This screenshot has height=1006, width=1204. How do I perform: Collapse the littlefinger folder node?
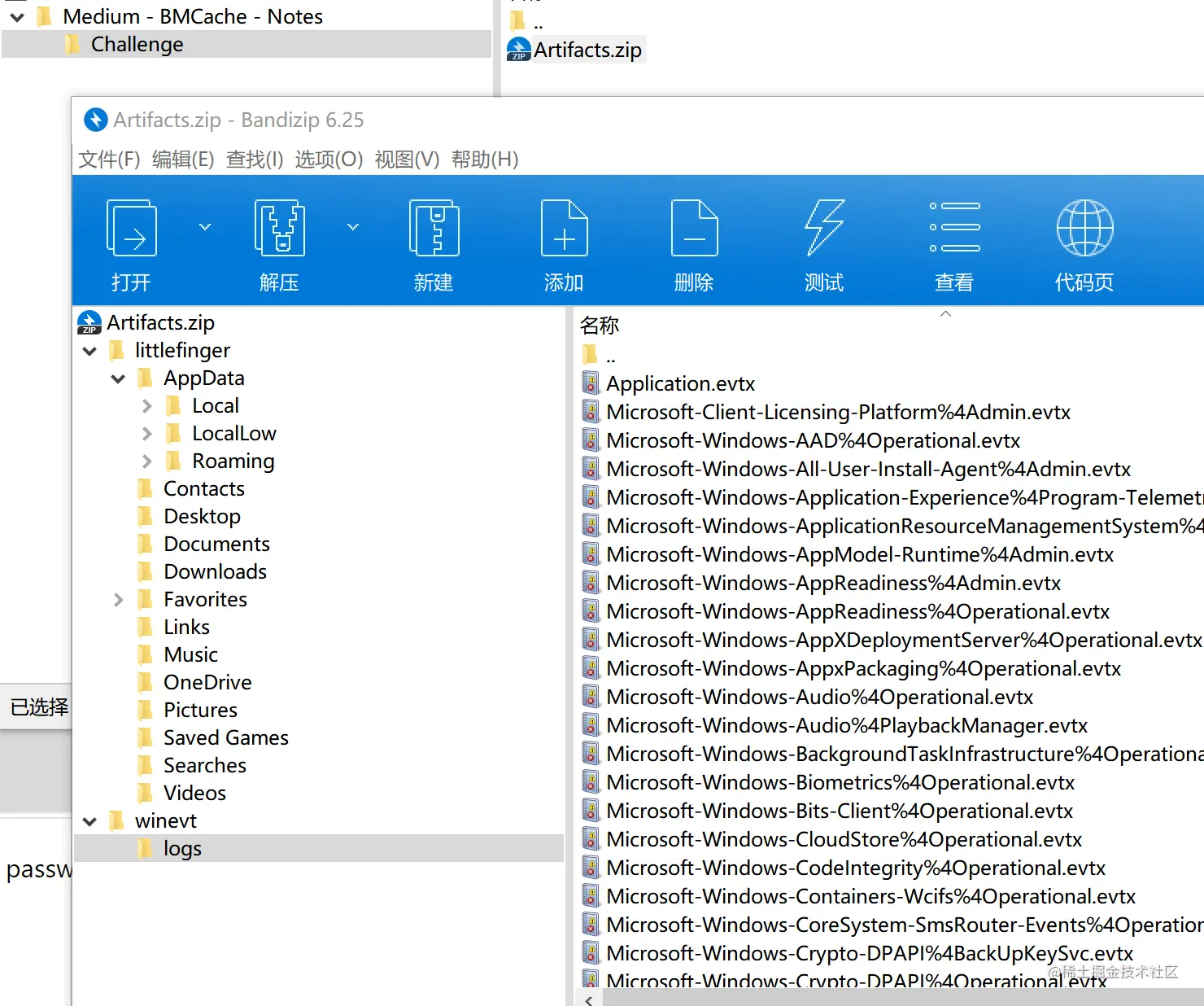pos(89,351)
